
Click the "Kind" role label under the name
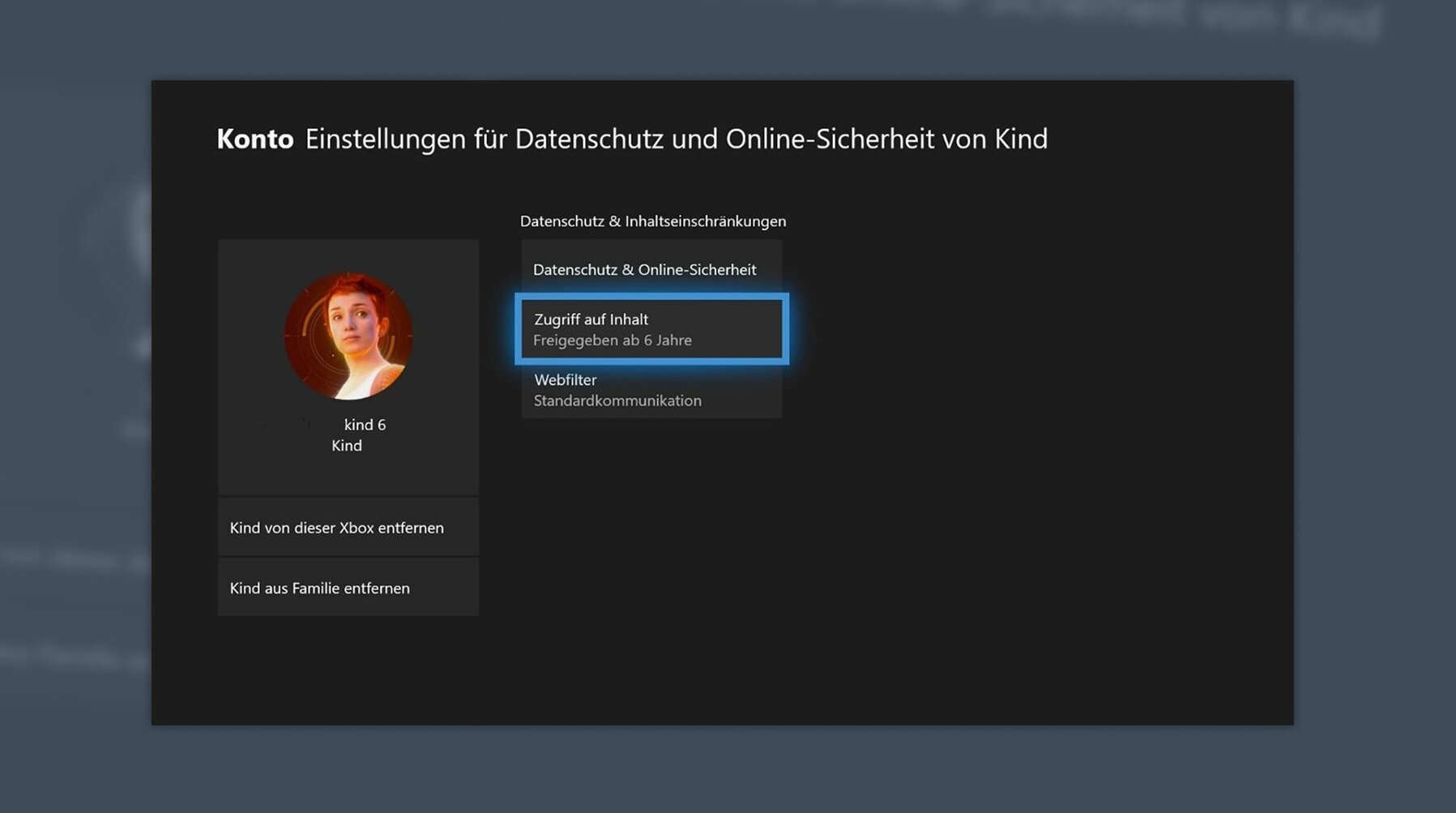(346, 446)
